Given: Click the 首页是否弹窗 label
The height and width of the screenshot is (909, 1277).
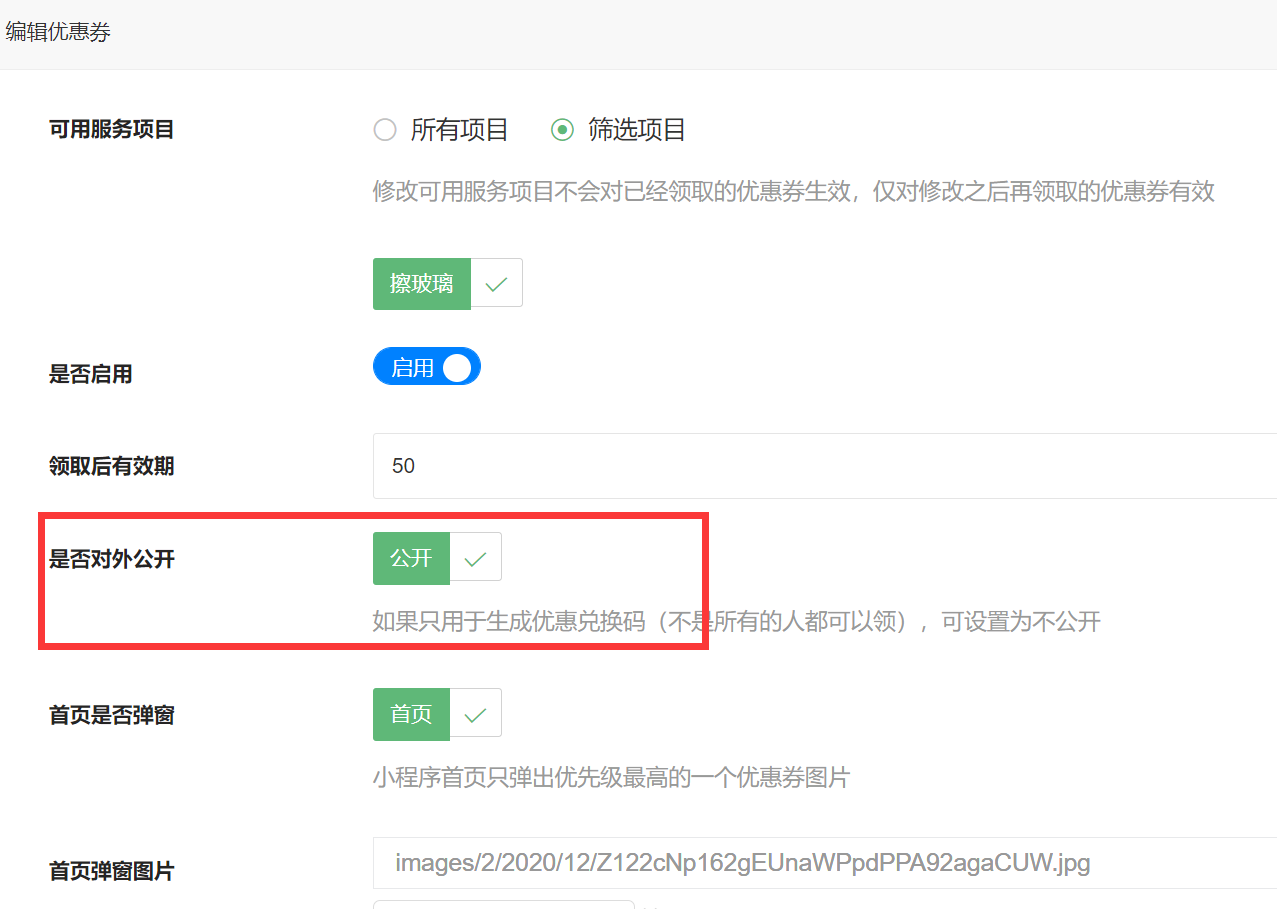Looking at the screenshot, I should pos(112,715).
